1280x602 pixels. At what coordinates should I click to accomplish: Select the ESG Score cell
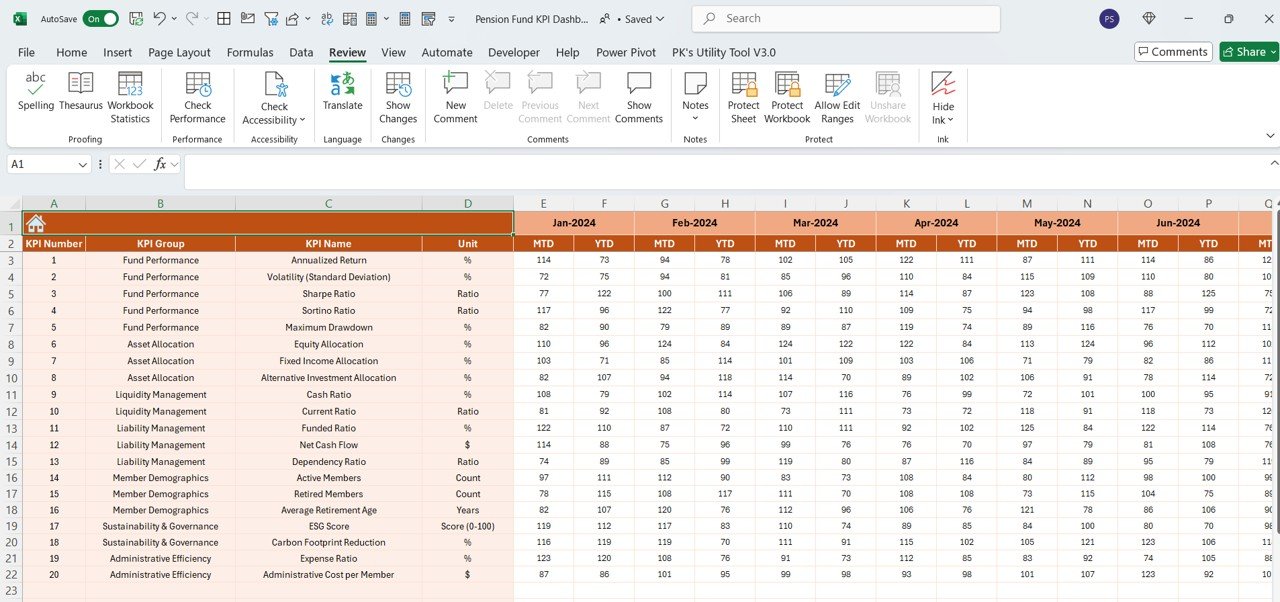pyautogui.click(x=329, y=526)
